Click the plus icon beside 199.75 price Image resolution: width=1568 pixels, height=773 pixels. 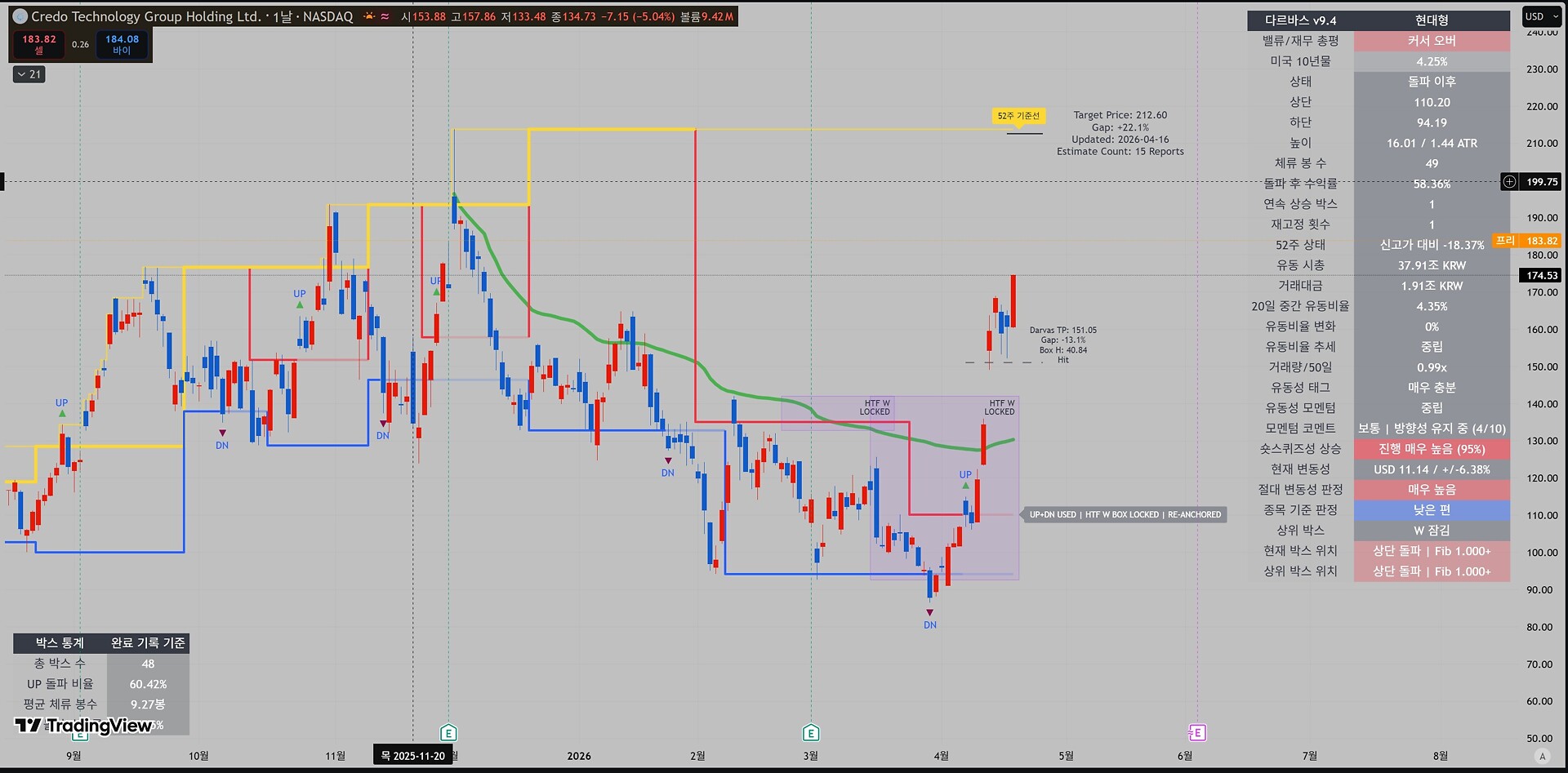click(x=1509, y=182)
